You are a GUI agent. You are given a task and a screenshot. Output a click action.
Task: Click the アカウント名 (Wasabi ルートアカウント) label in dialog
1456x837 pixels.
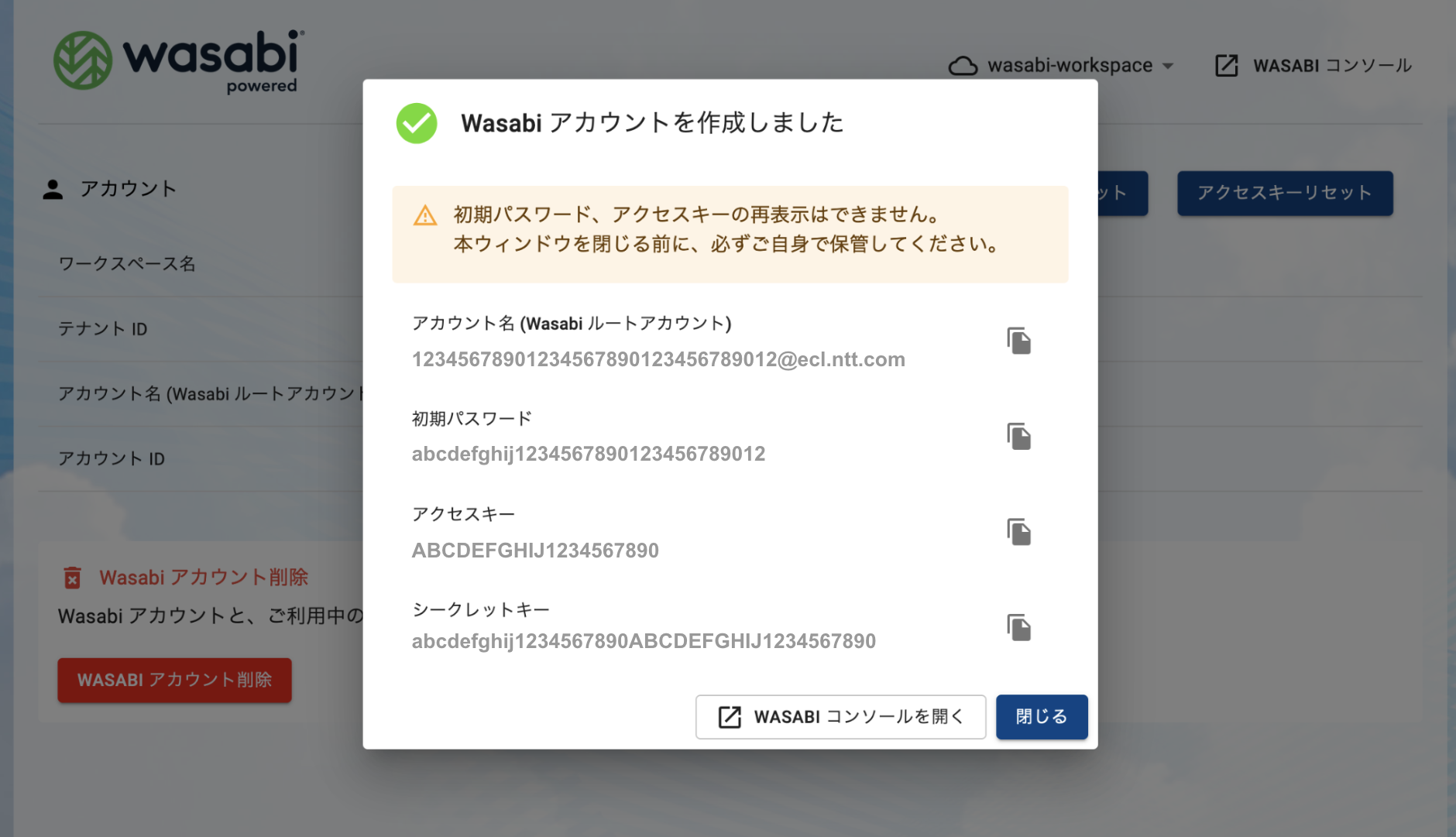tap(572, 324)
